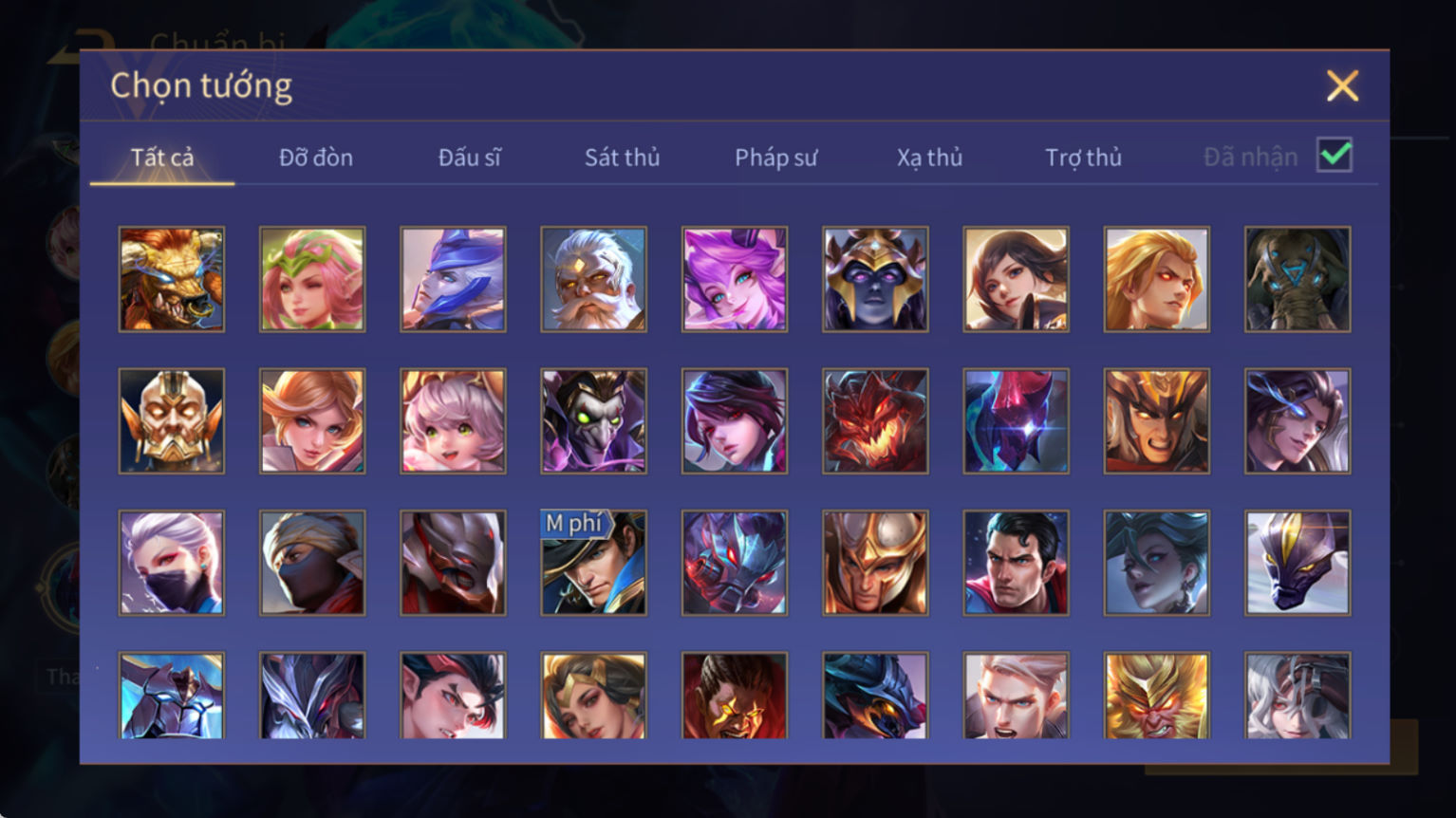Select the Trợ thủ tab

point(1083,158)
